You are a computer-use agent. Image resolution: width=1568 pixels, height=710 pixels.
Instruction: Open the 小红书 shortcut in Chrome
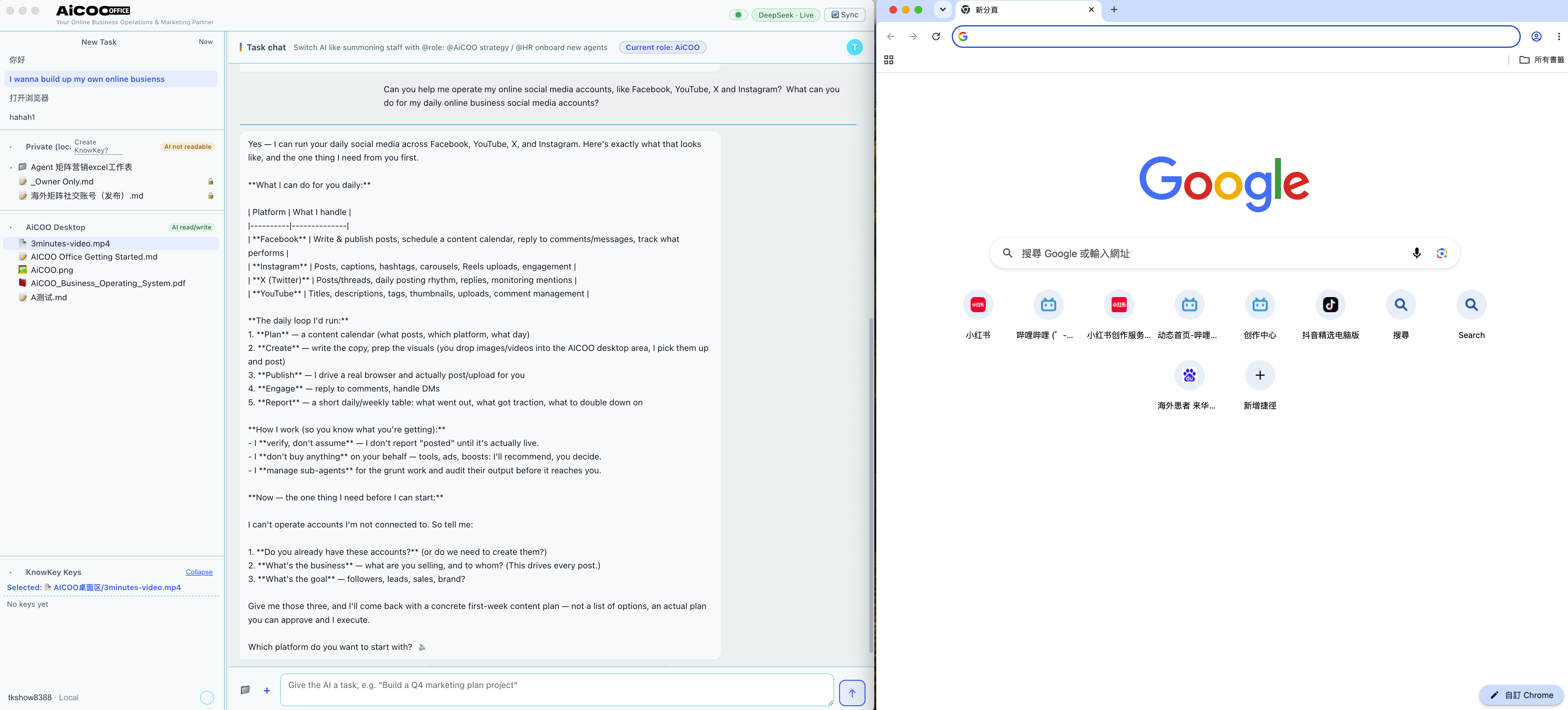(x=978, y=314)
